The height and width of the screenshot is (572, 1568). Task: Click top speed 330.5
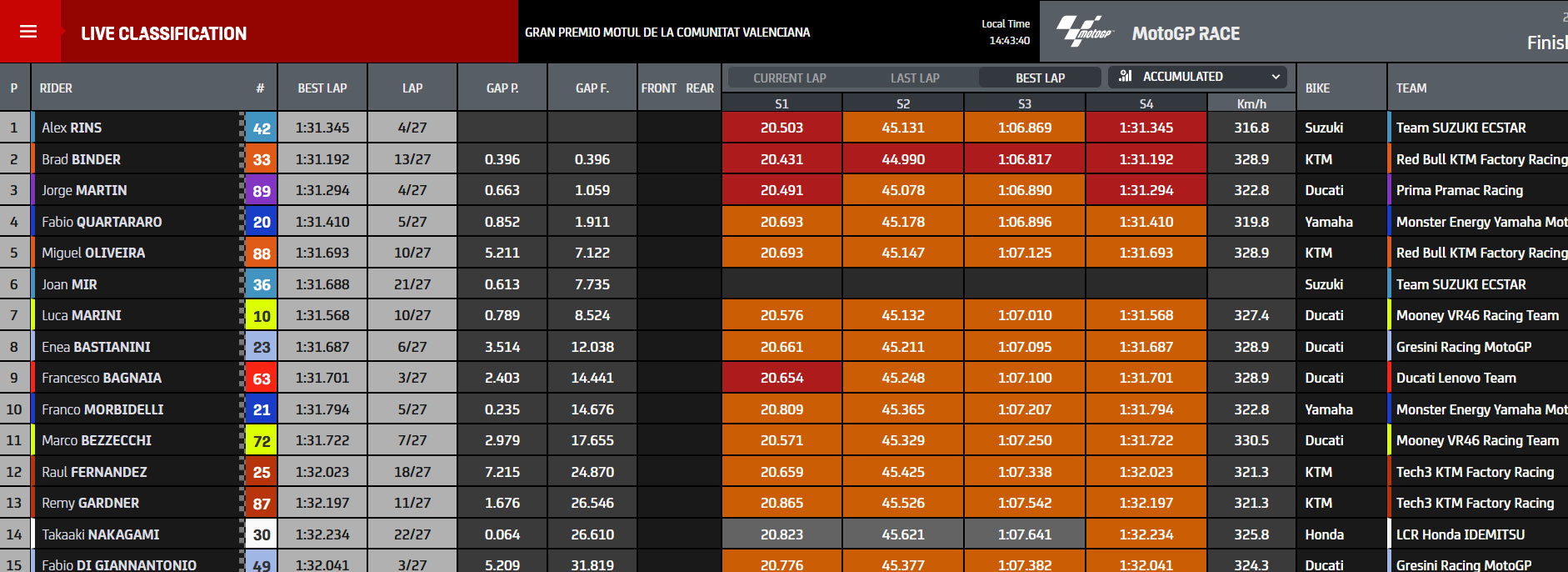1251,440
